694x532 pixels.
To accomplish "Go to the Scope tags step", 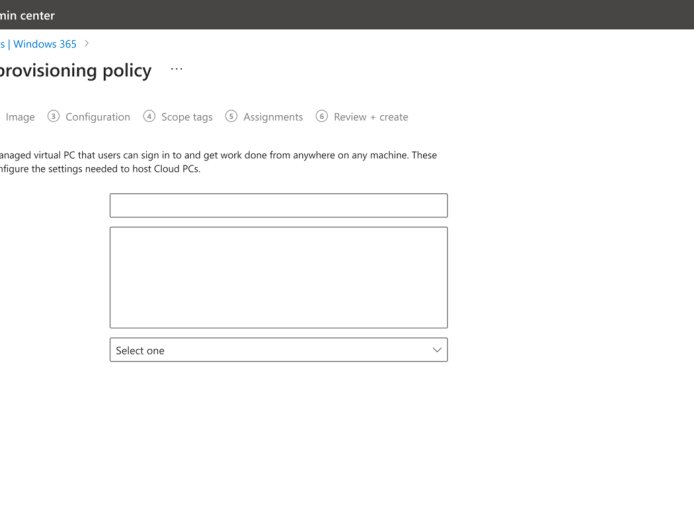I will tap(186, 117).
